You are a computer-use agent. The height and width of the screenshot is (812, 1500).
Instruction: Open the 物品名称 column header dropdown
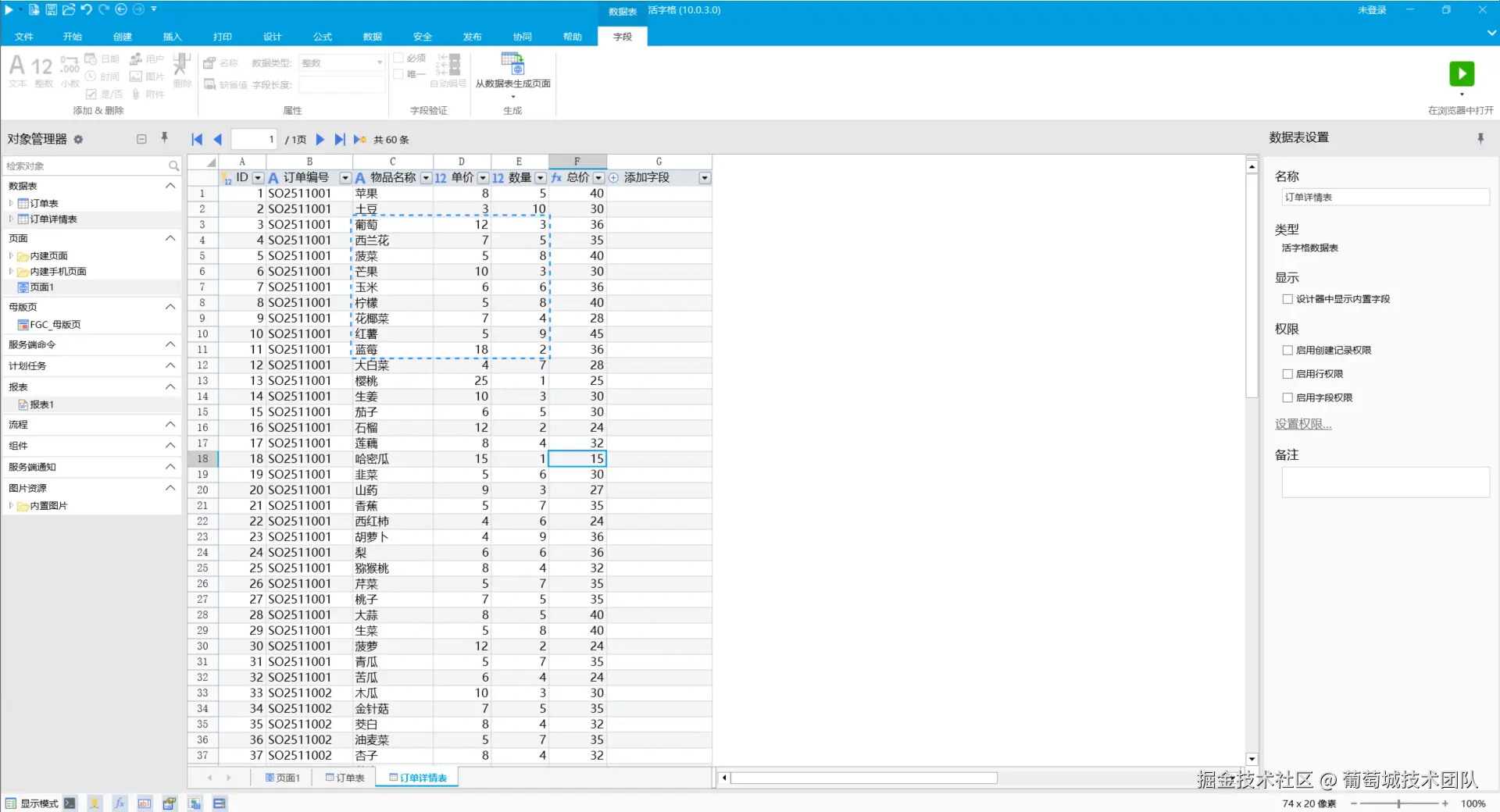click(x=426, y=178)
